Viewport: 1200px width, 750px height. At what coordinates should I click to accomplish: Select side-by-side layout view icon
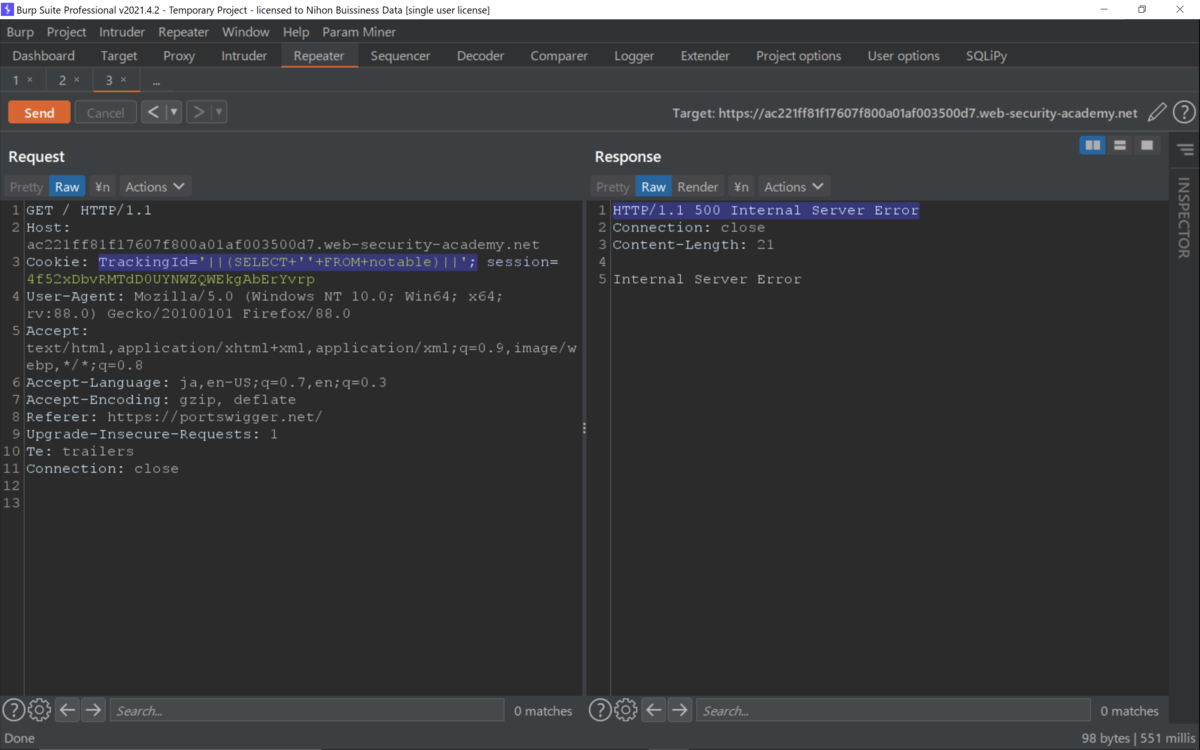tap(1093, 146)
